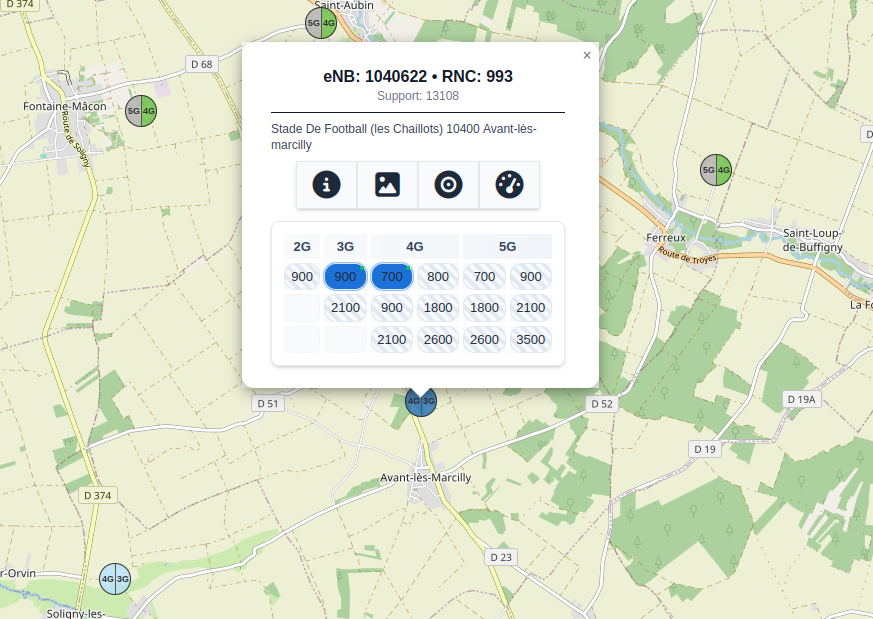Enable the 4G 800 frequency band
873x619 pixels.
click(438, 277)
